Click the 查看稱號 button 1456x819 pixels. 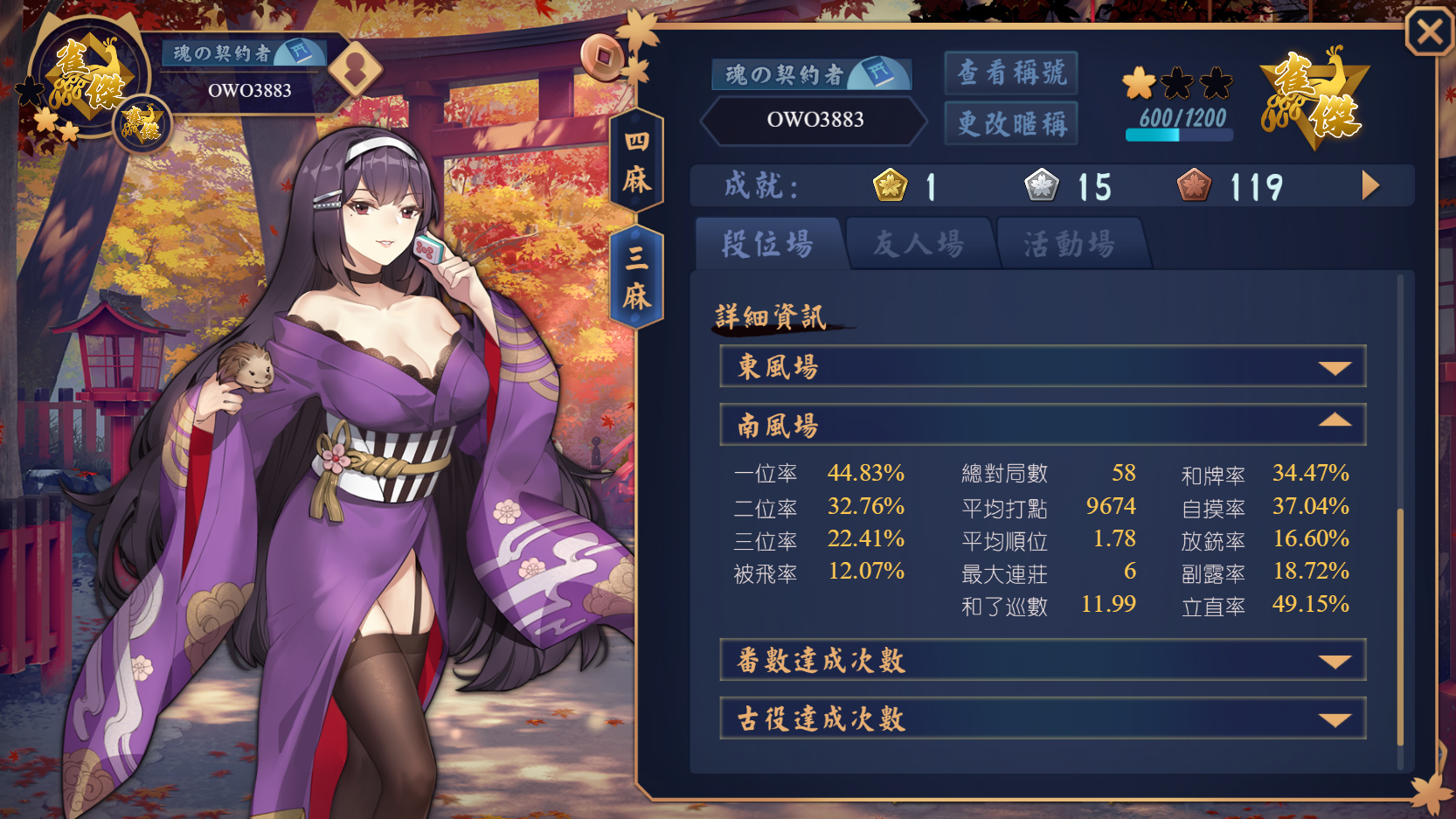click(x=1011, y=73)
